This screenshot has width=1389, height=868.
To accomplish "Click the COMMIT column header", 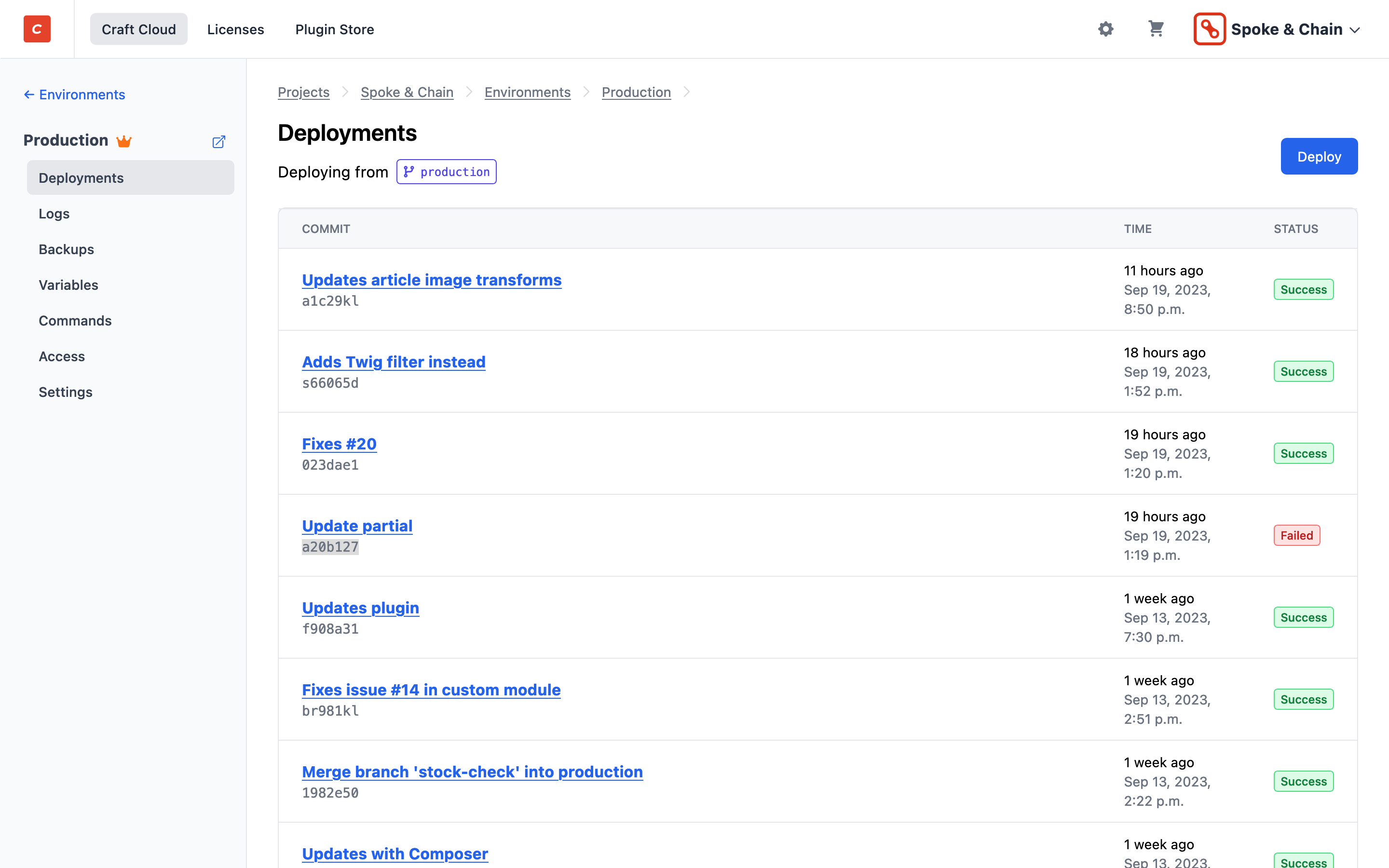I will tap(326, 229).
